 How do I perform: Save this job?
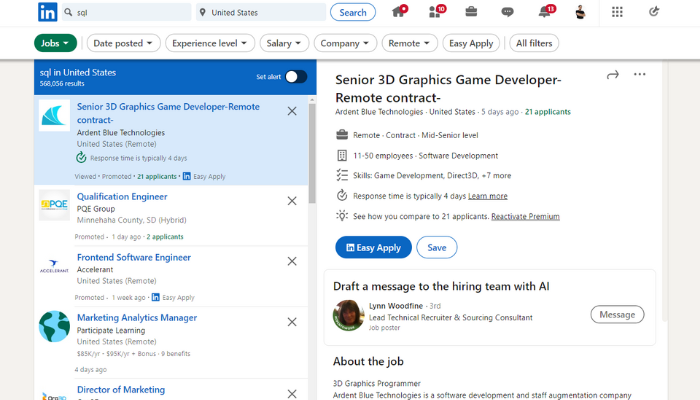coord(437,247)
